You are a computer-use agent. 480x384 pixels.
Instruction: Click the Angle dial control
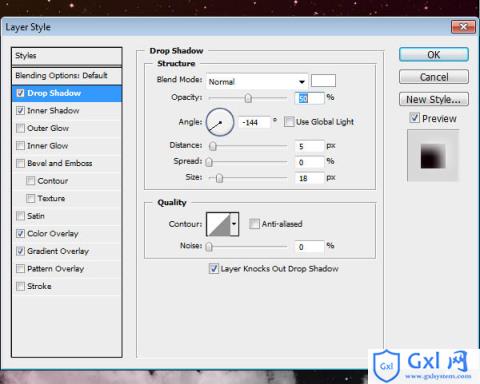220,122
